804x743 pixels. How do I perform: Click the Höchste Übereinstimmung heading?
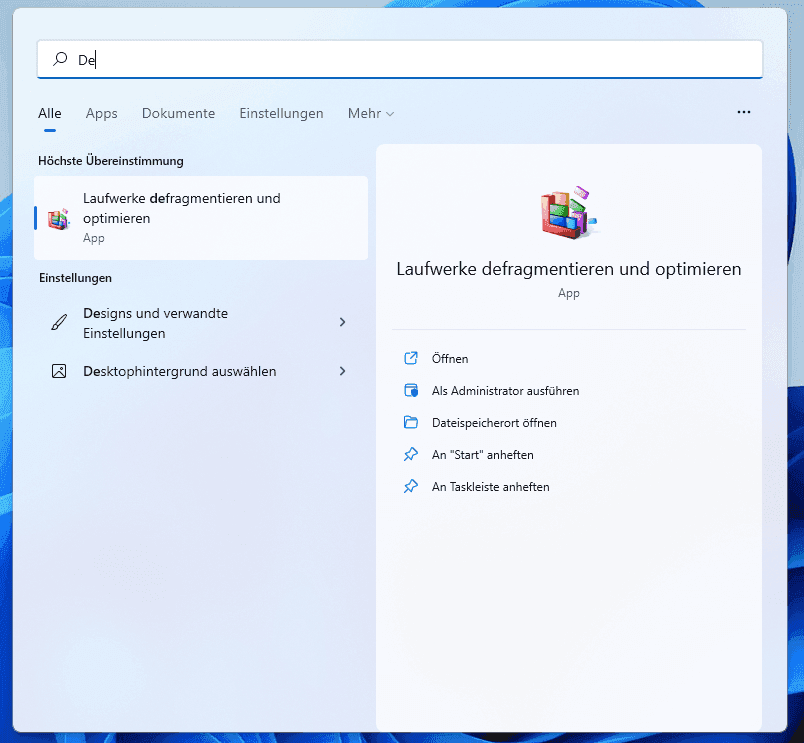(x=111, y=161)
